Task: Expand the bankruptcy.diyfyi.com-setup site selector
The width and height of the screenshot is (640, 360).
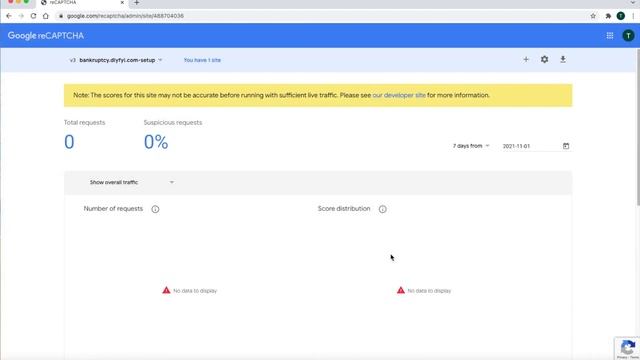Action: 116,60
